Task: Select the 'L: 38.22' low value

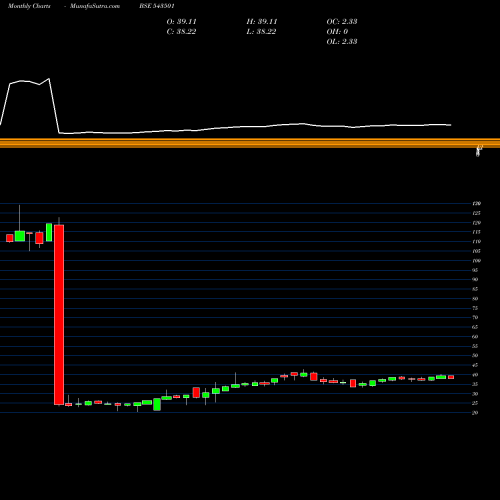Action: tap(261, 32)
